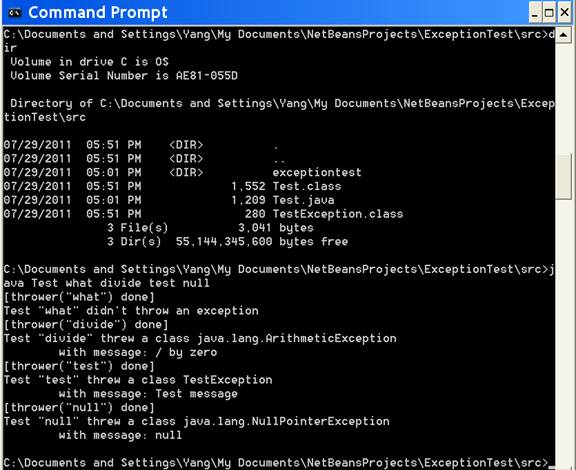Click scrollbar track below the thumb
Screen dimensions: 576x470
pyautogui.click(x=564, y=331)
